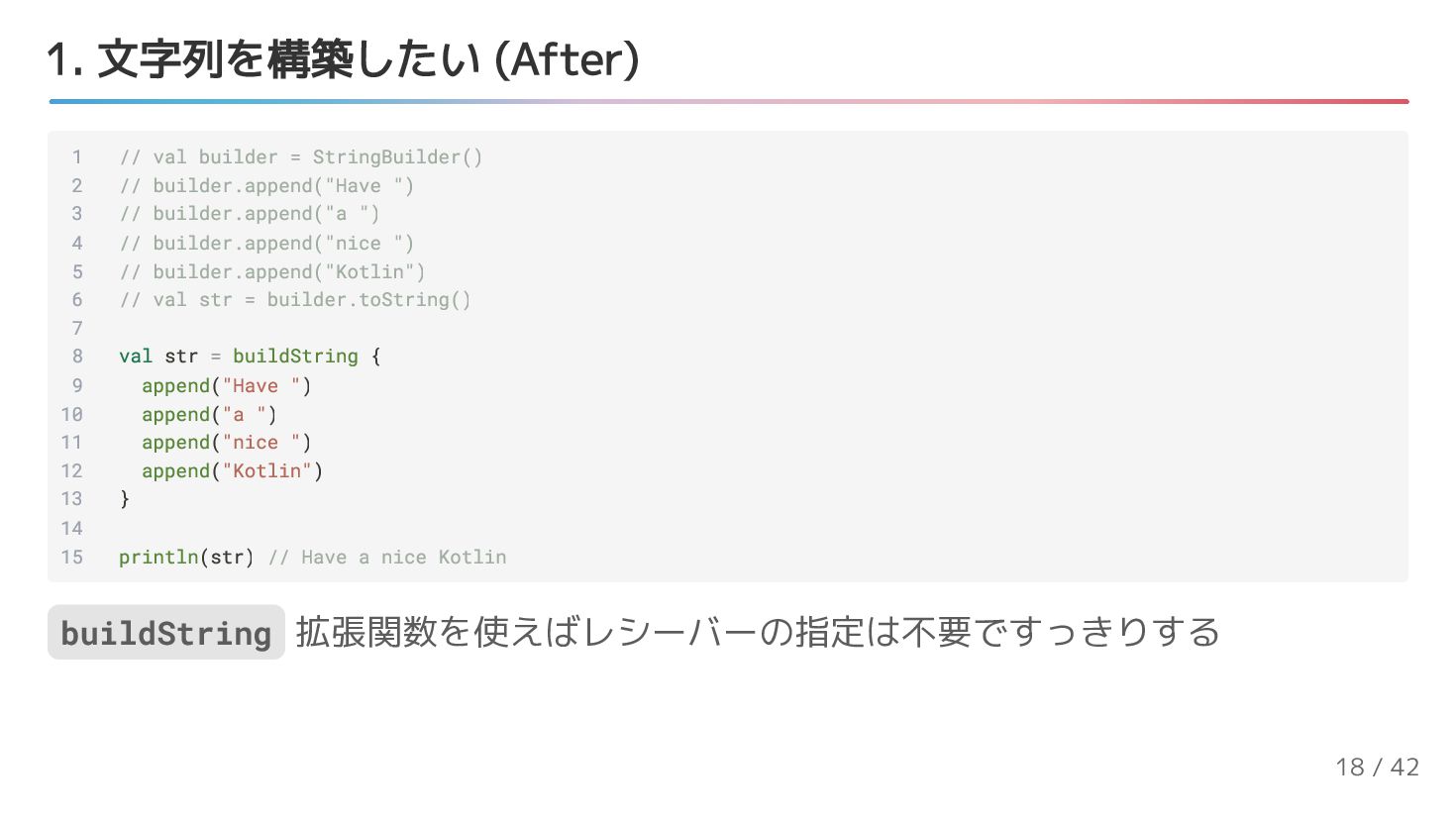Click the append("a ") call on line 10
The height and width of the screenshot is (820, 1456).
point(209,415)
